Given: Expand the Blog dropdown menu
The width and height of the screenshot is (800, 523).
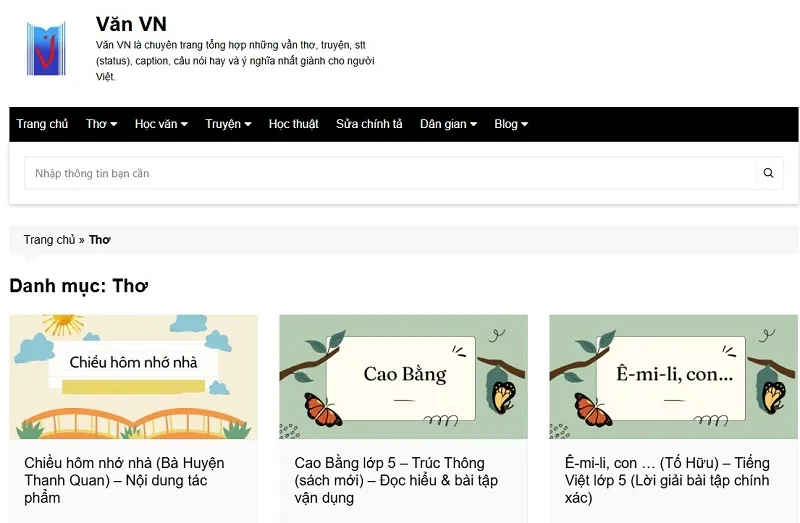Looking at the screenshot, I should tap(511, 124).
